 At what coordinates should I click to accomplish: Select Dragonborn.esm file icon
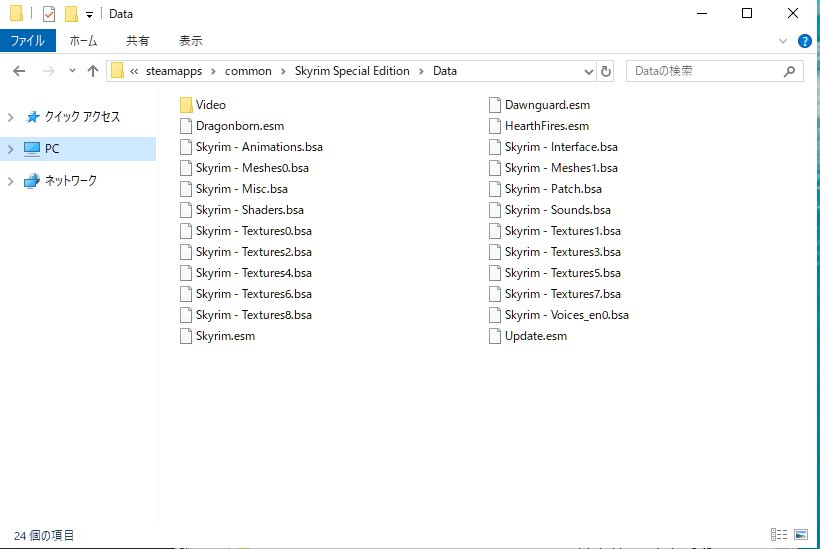pyautogui.click(x=186, y=126)
